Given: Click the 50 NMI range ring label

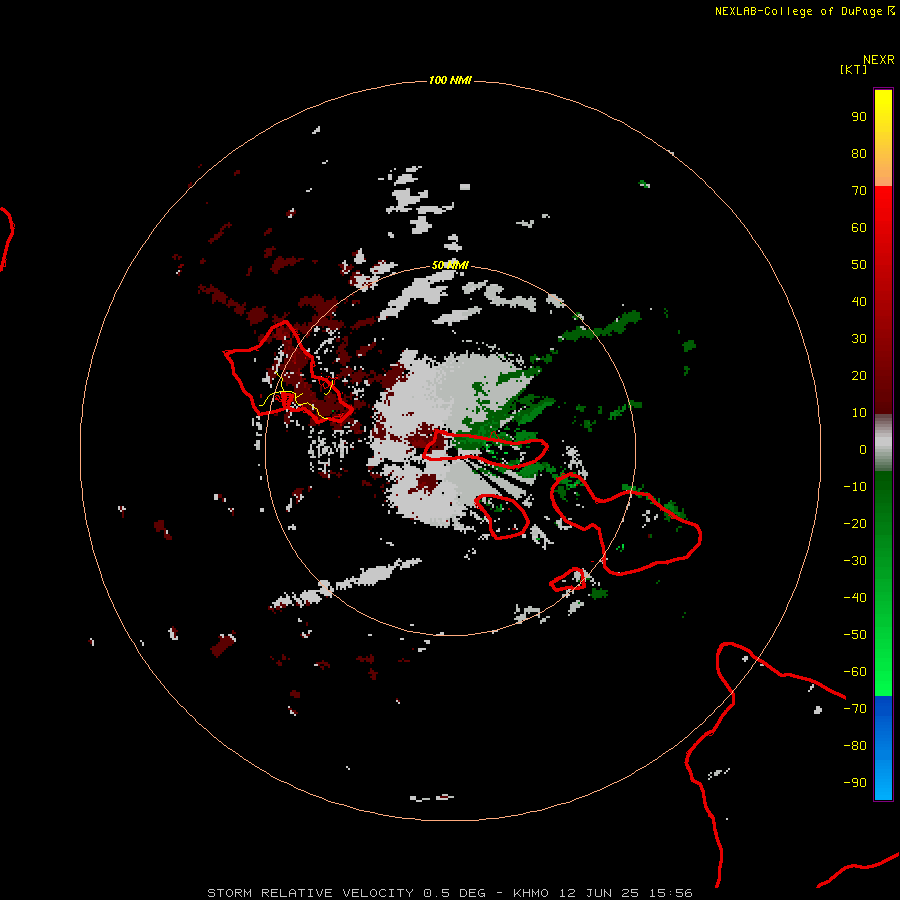Looking at the screenshot, I should [x=450, y=265].
